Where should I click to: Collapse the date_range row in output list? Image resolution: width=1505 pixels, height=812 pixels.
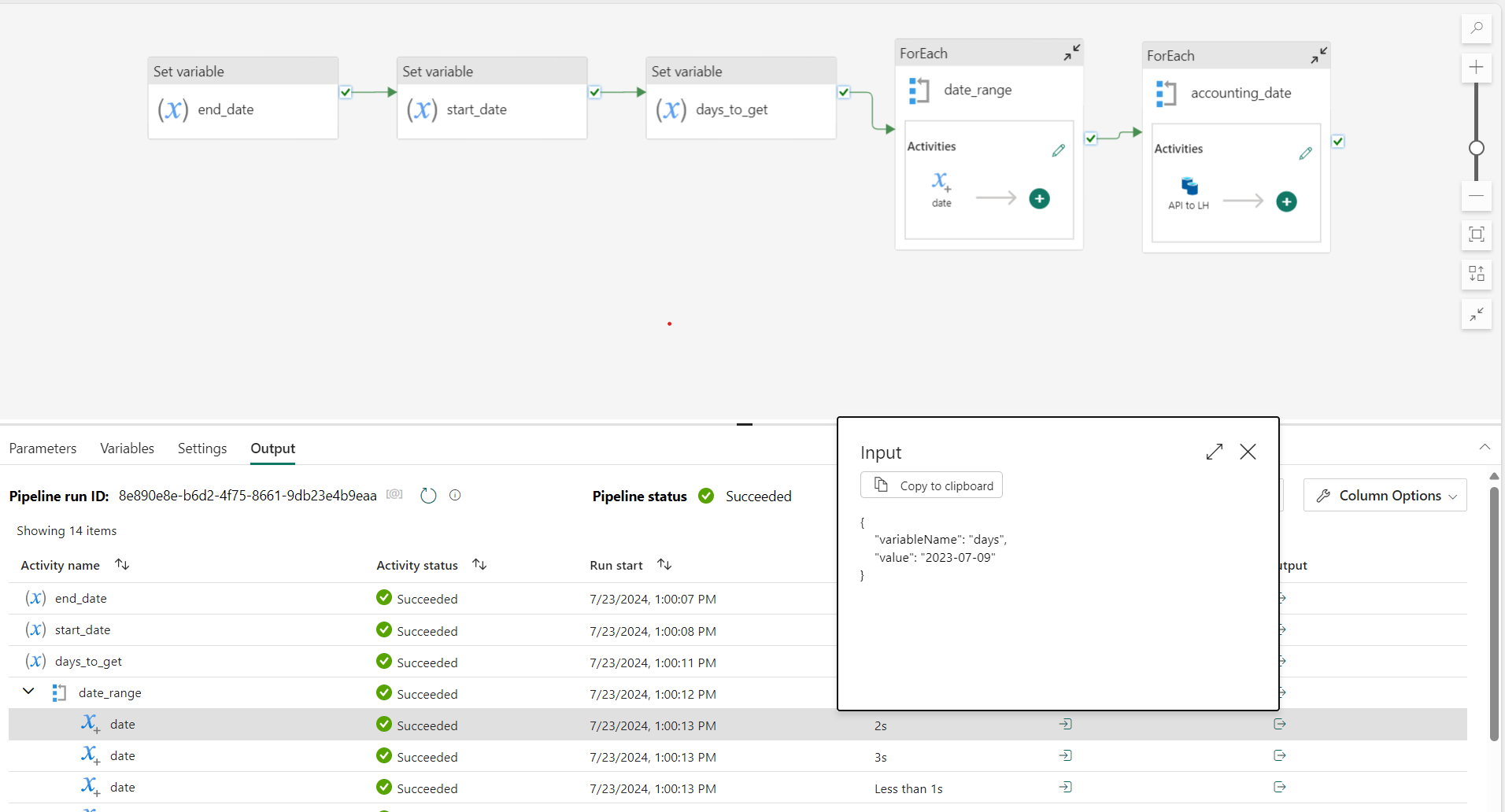(28, 692)
